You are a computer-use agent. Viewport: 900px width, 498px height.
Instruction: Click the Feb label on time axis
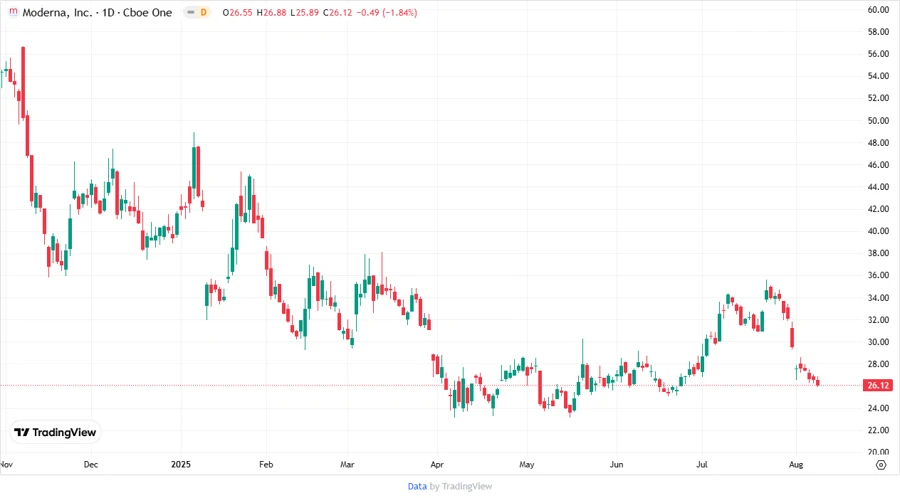coord(266,464)
